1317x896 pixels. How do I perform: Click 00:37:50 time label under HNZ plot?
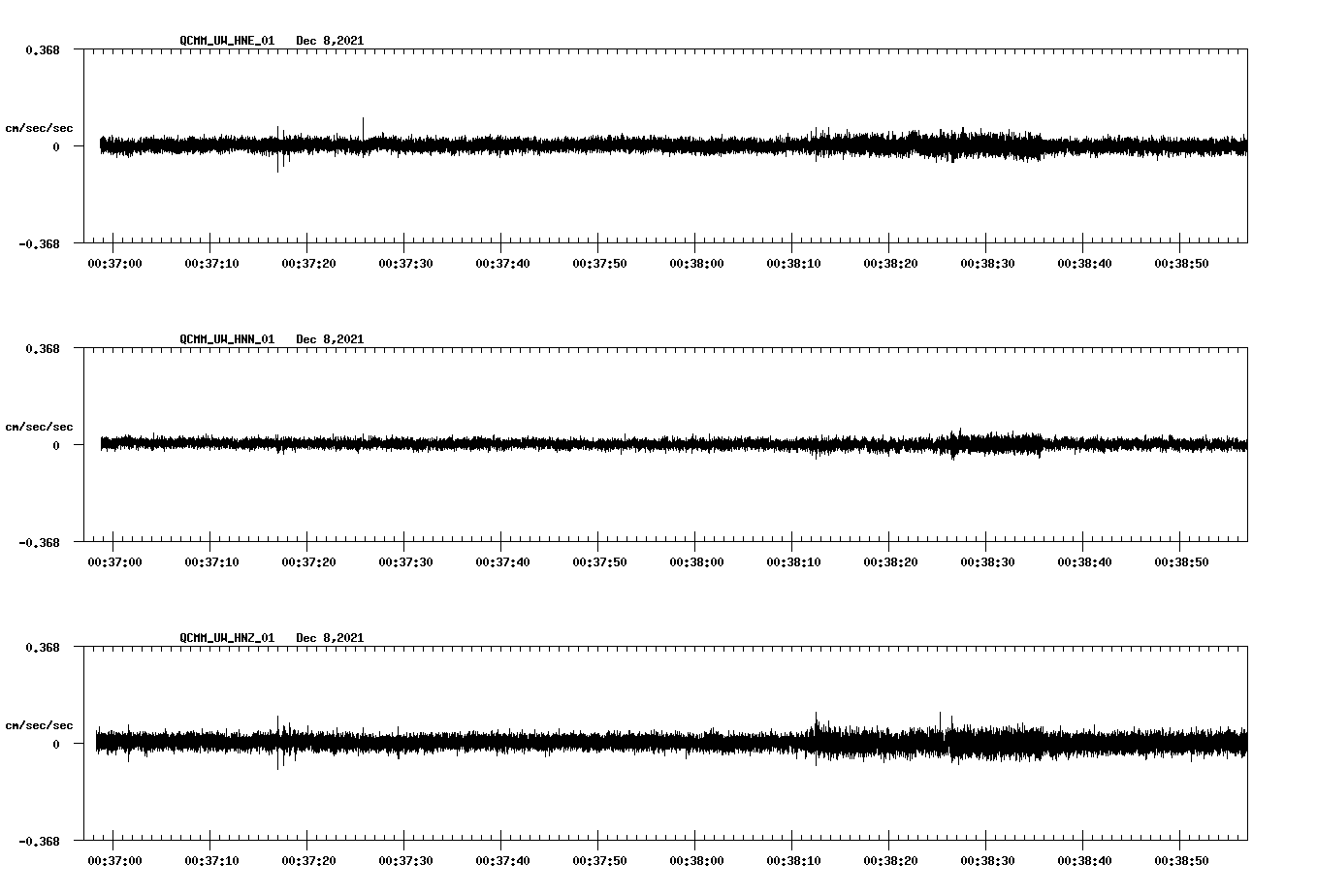tap(599, 861)
